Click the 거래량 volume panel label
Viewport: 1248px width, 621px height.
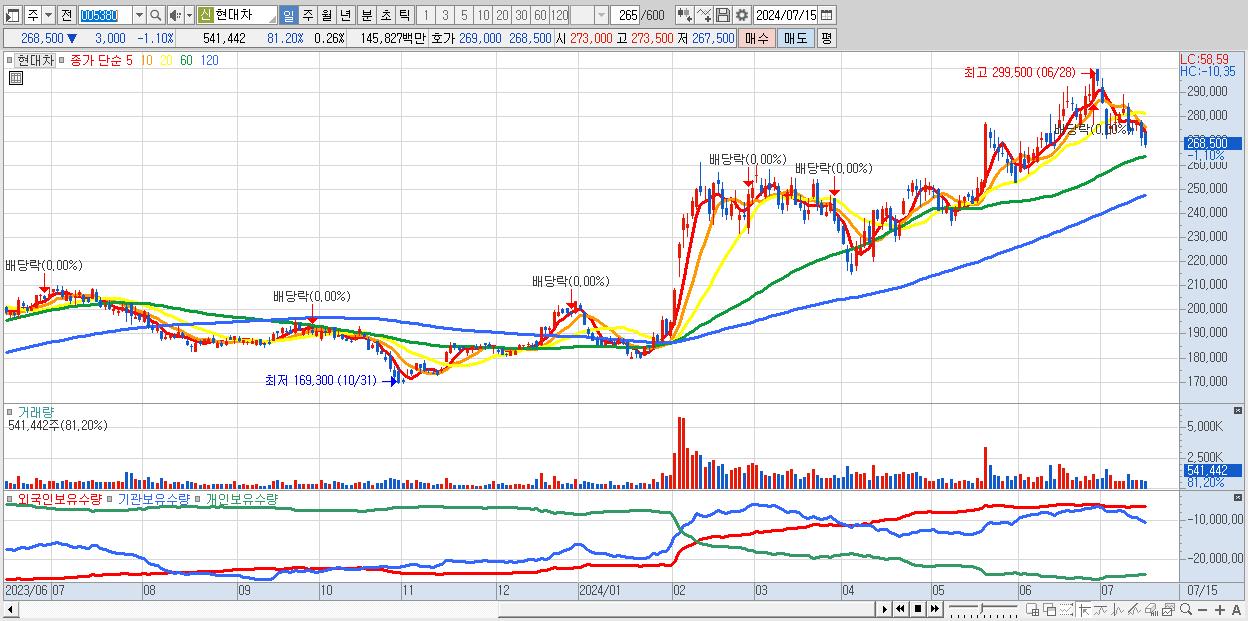tap(35, 411)
